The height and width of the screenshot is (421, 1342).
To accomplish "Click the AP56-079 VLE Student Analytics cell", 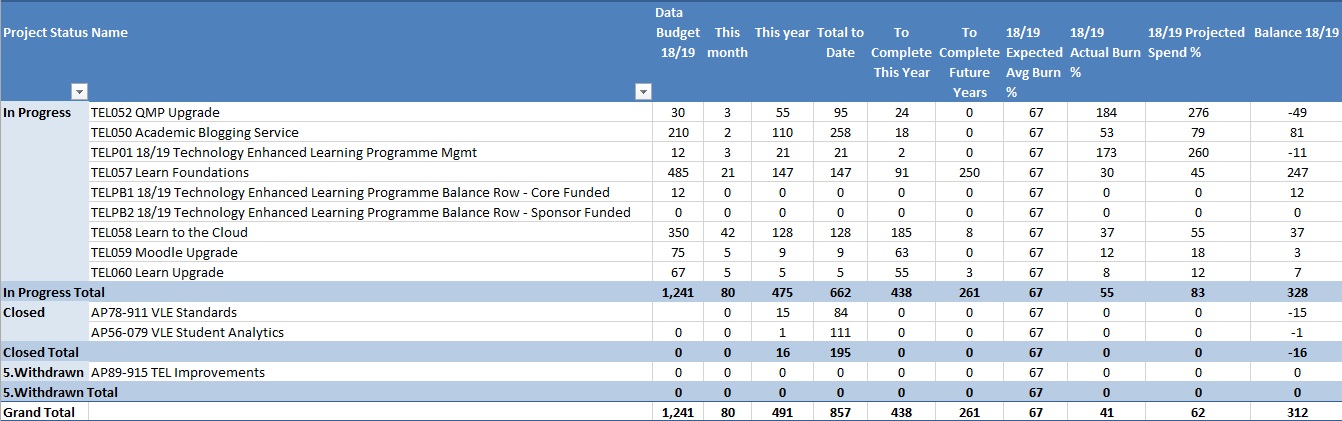I will [187, 332].
